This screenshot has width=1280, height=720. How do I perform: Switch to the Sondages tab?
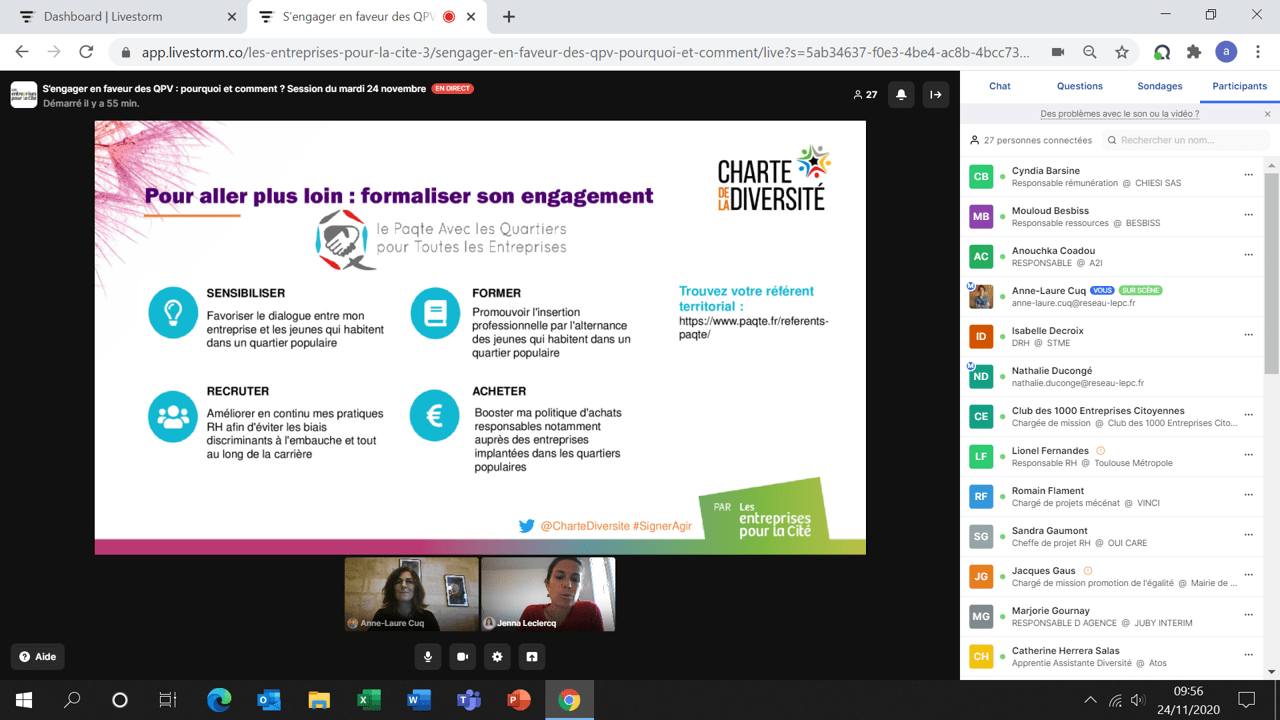point(1160,86)
